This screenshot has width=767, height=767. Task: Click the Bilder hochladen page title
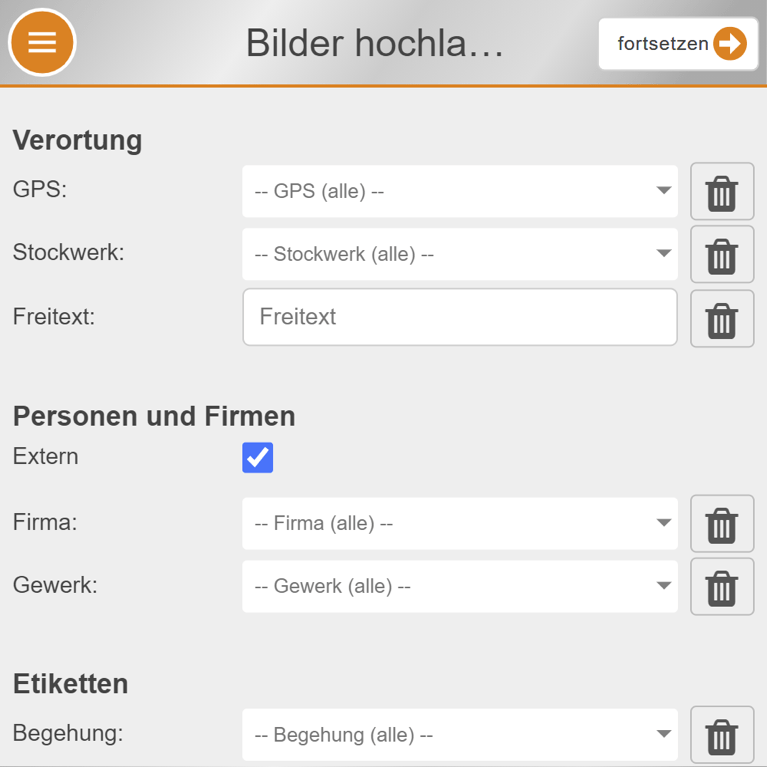(x=374, y=44)
